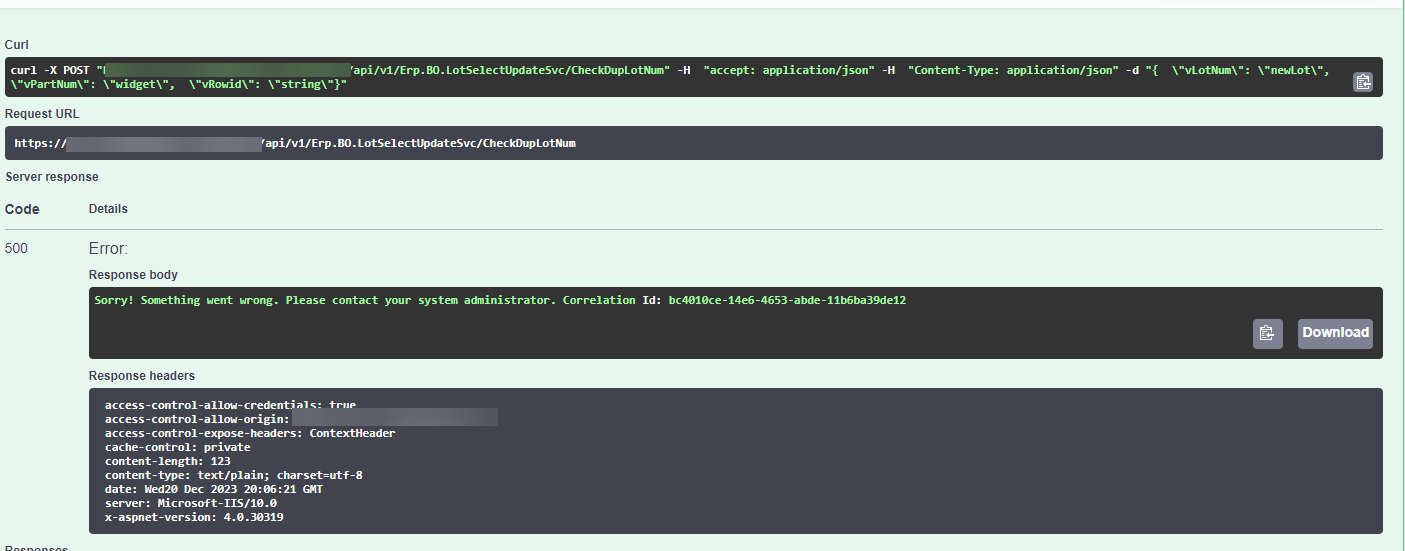Select the Request URL text box
1405x551 pixels.
[694, 143]
